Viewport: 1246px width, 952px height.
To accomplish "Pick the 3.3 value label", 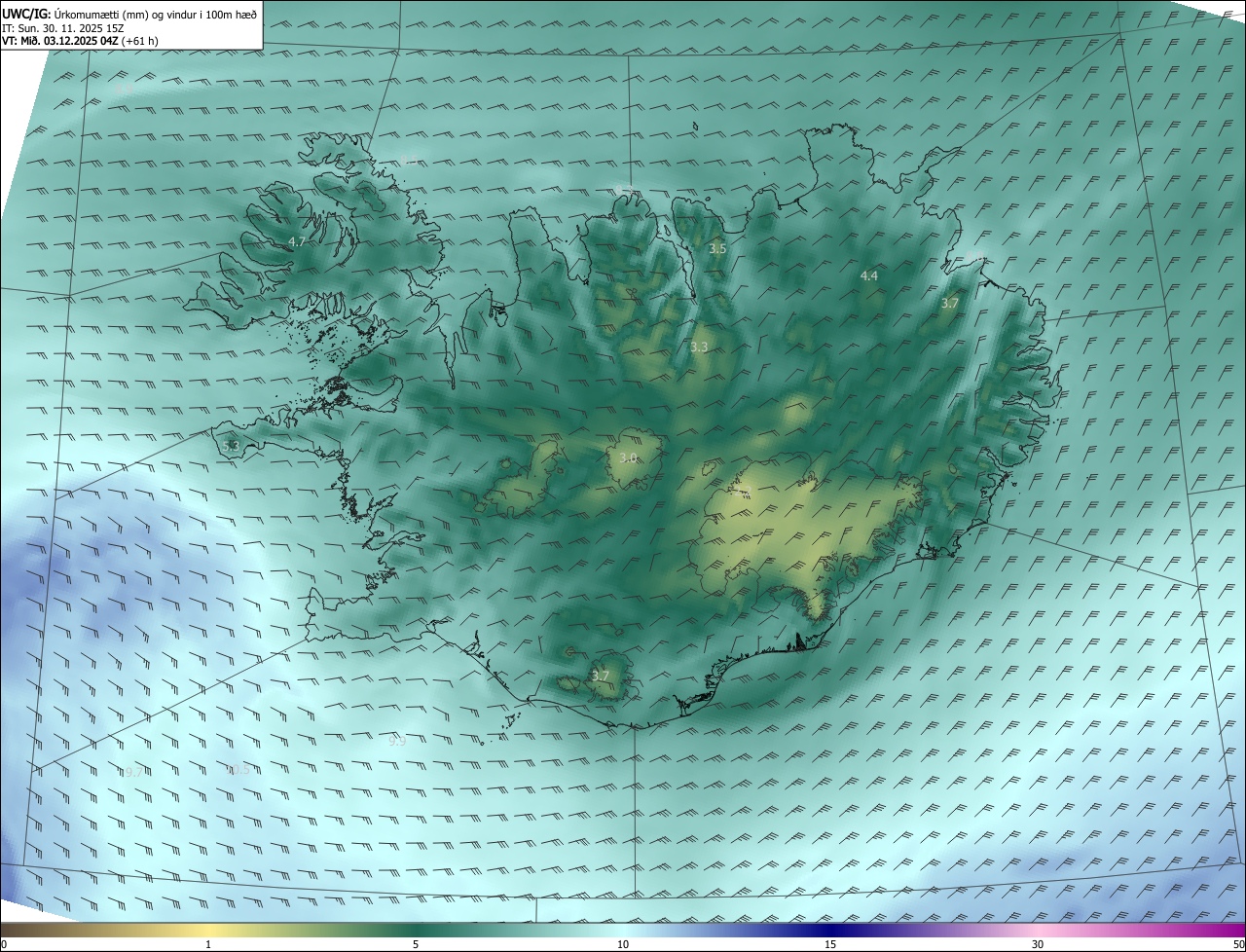I will pyautogui.click(x=699, y=348).
